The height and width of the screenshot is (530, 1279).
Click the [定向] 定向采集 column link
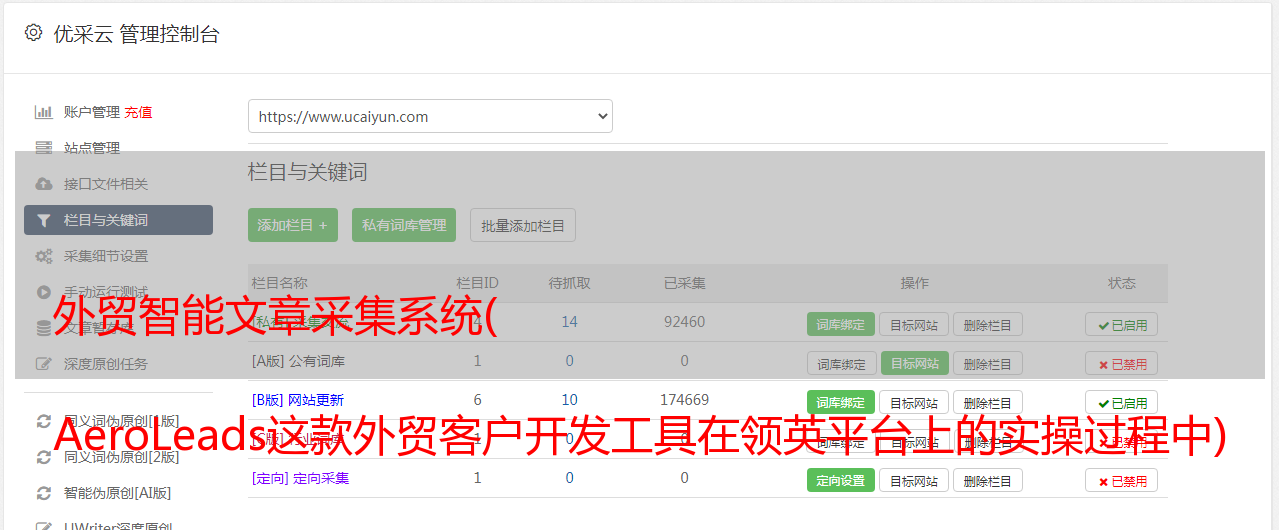tap(300, 478)
